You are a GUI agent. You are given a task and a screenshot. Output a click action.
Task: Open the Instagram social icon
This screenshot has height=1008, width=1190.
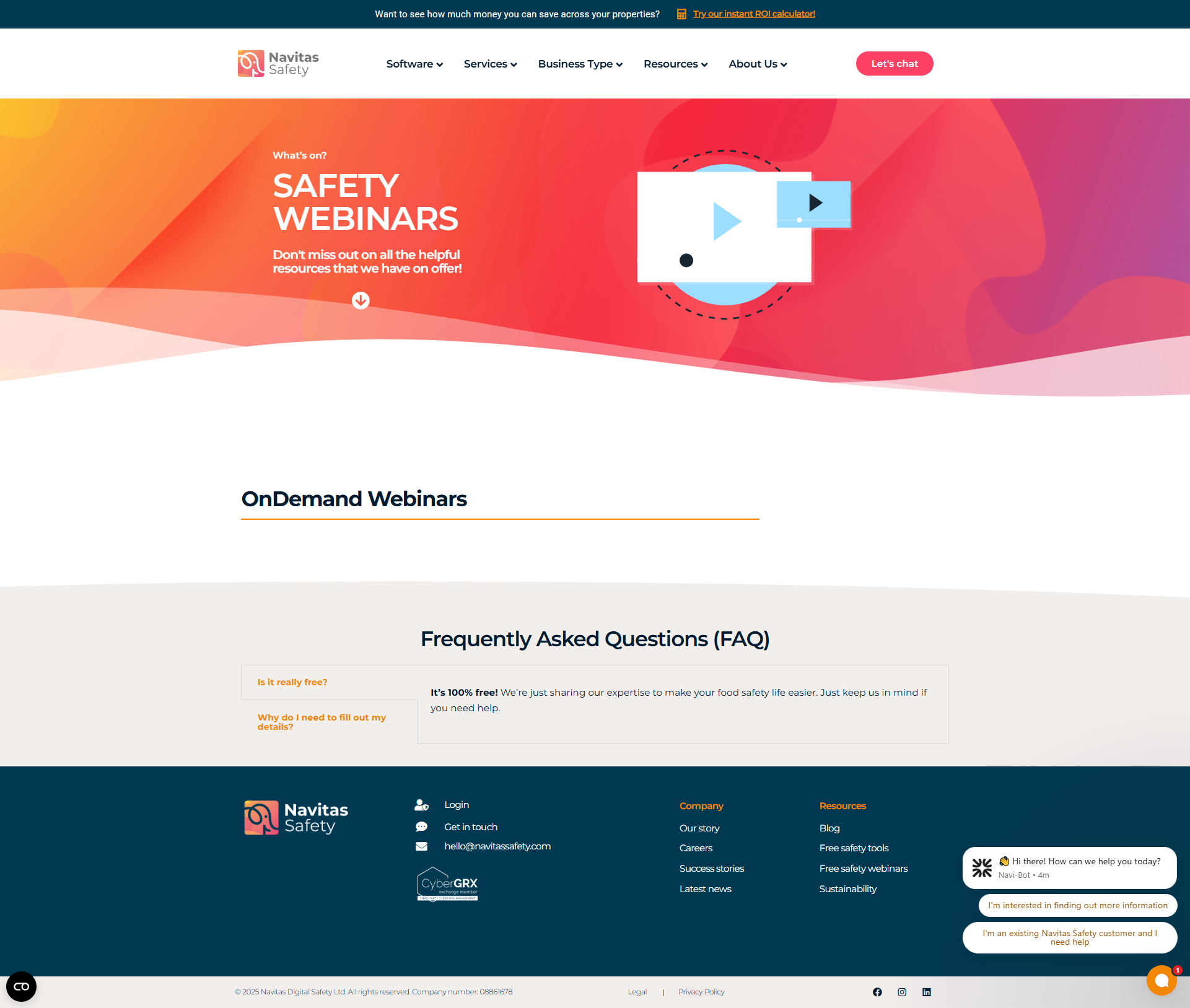click(902, 992)
